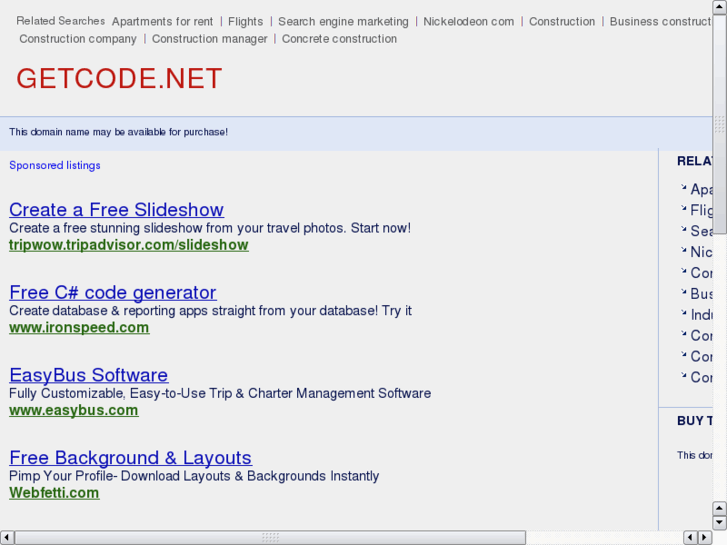The height and width of the screenshot is (545, 727).
Task: Visit the www.easybus.com link
Action: 74,410
